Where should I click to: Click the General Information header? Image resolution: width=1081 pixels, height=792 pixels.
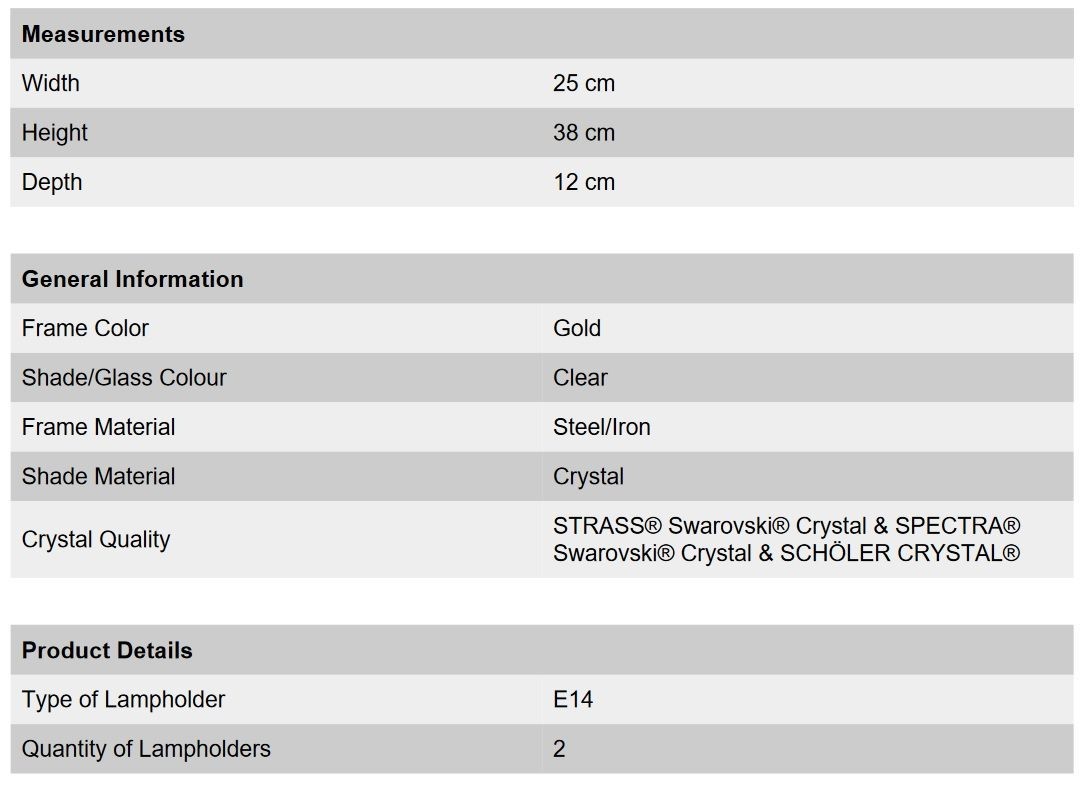132,279
